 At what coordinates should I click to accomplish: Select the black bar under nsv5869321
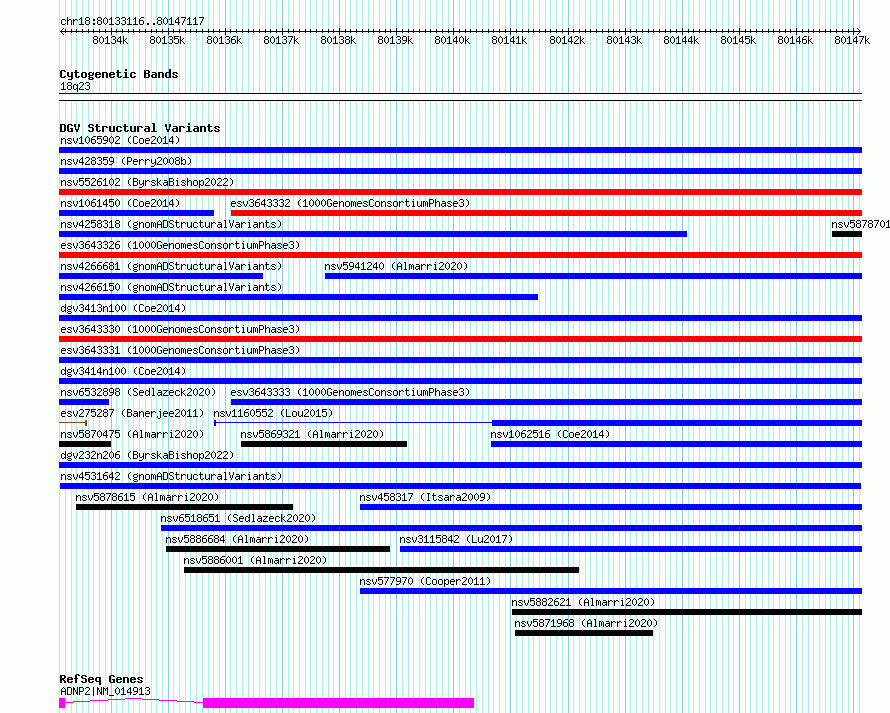(x=324, y=444)
